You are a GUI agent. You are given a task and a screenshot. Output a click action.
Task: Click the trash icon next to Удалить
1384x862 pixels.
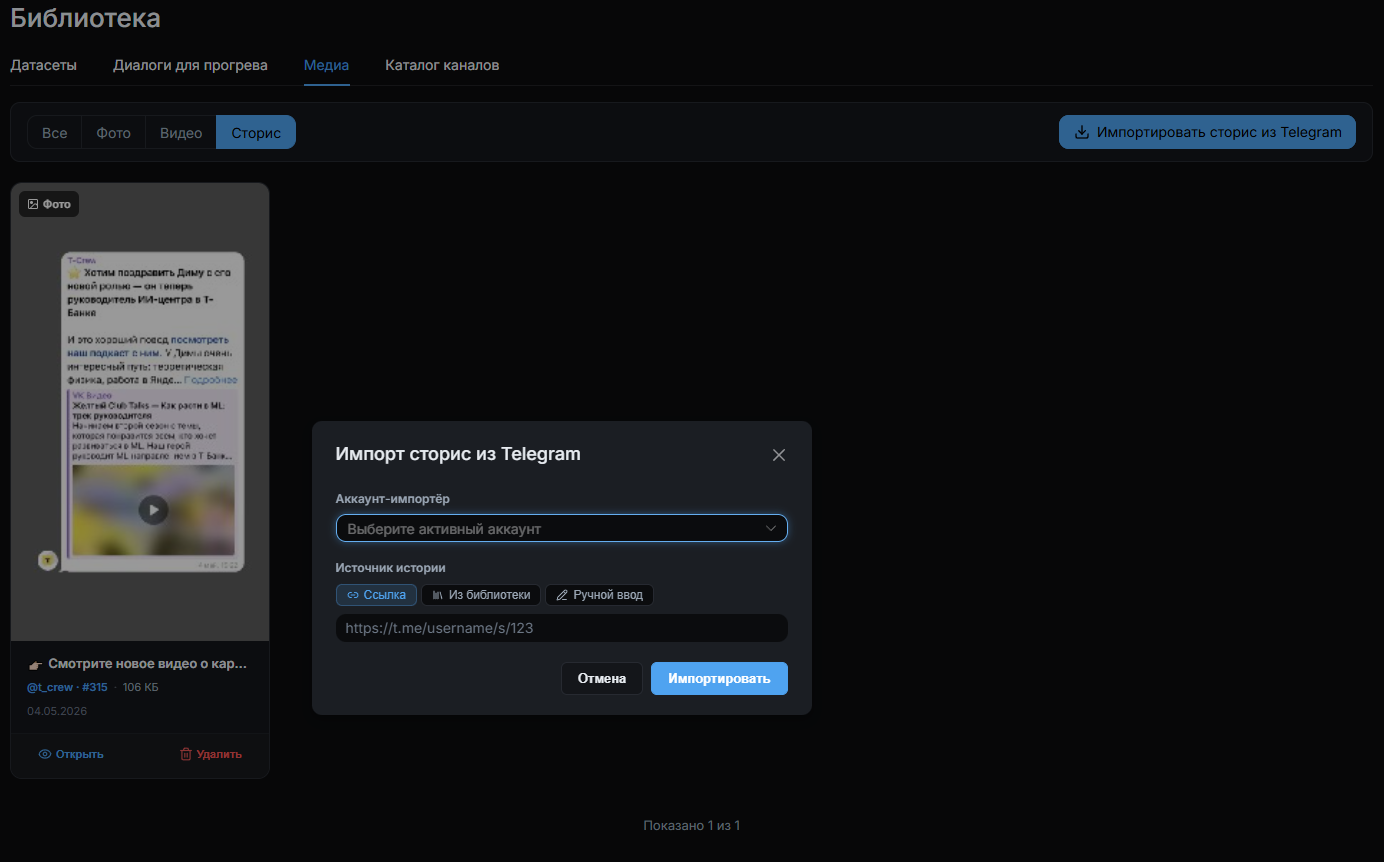coord(185,754)
